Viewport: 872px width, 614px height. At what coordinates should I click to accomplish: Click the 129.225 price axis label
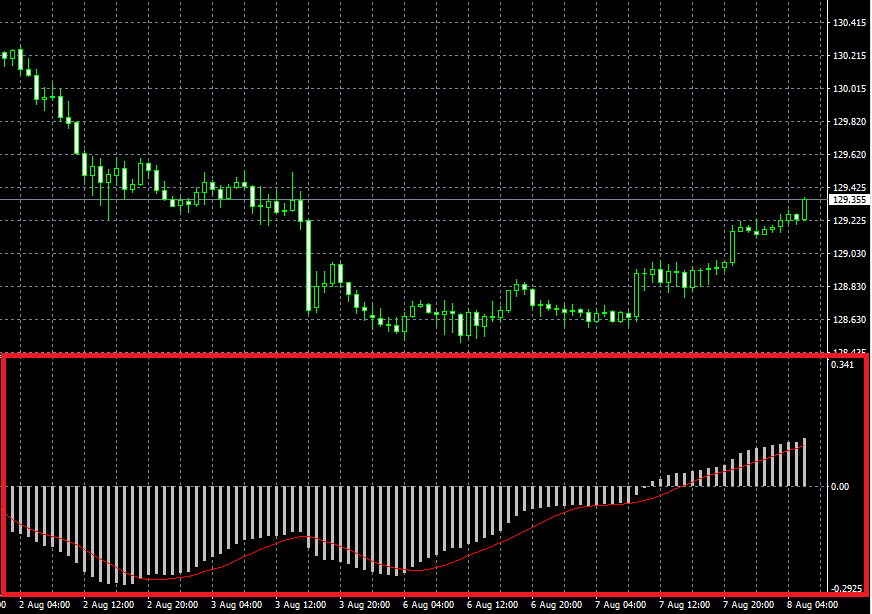(x=849, y=221)
